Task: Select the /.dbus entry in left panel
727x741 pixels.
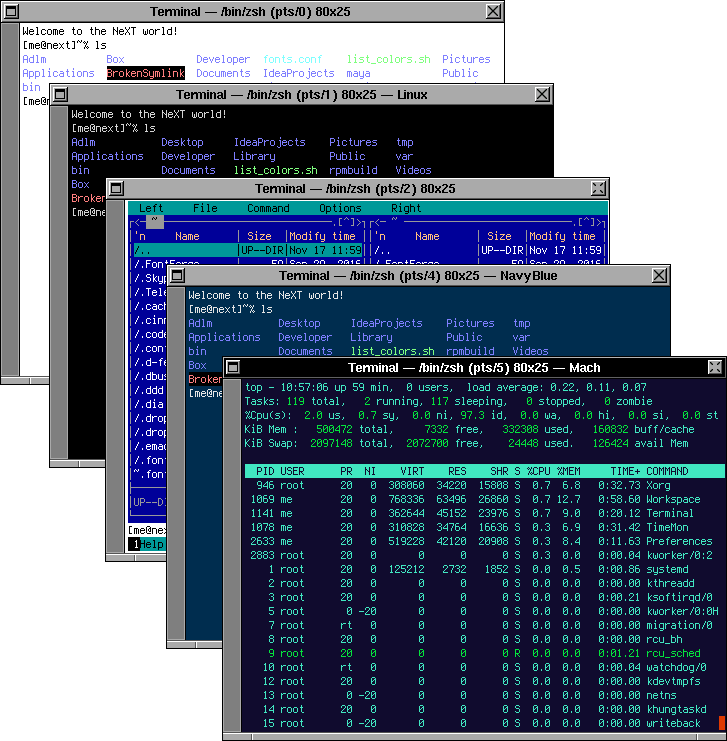Action: click(149, 376)
